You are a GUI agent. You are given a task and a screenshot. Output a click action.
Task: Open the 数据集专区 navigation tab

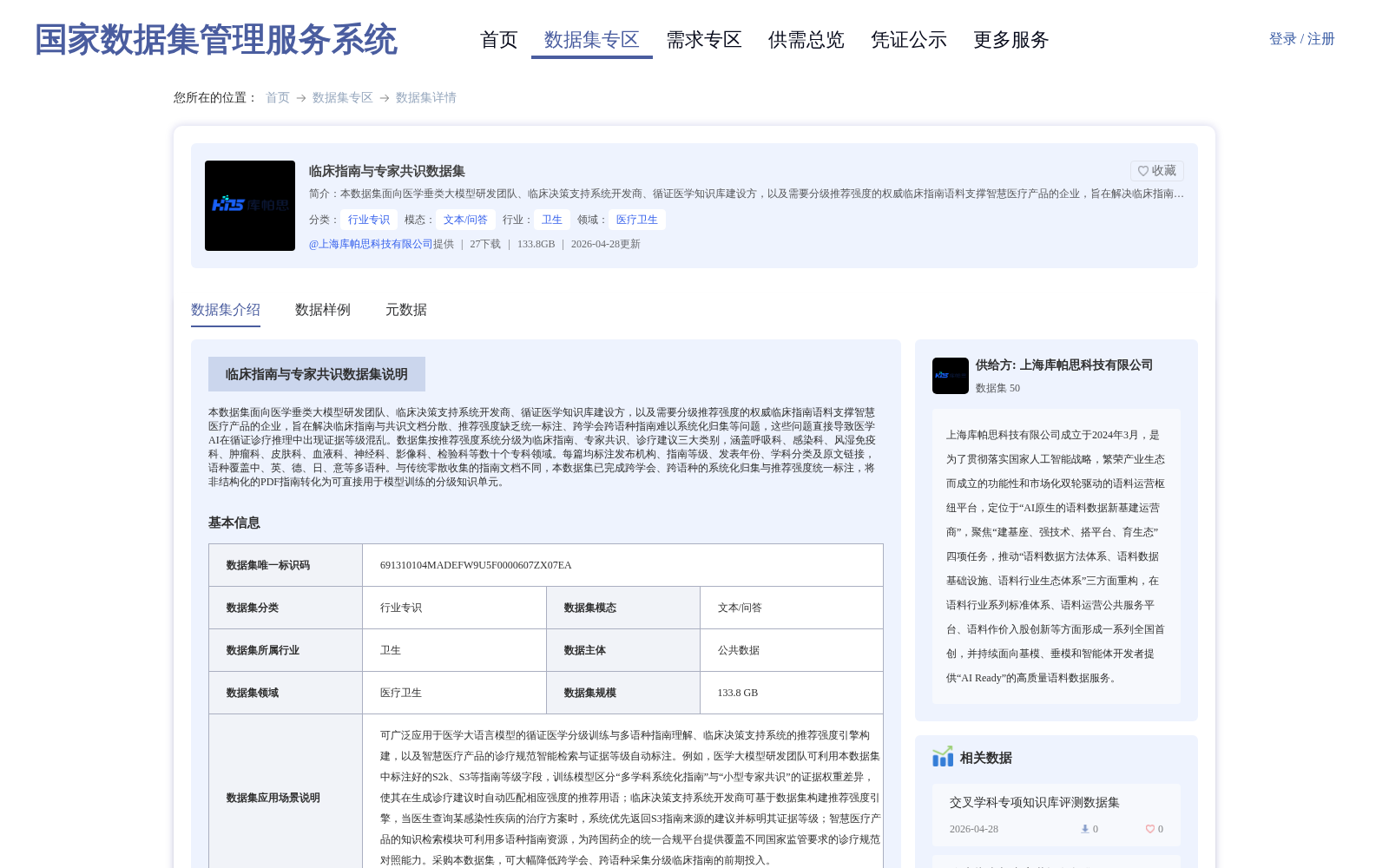coord(591,40)
